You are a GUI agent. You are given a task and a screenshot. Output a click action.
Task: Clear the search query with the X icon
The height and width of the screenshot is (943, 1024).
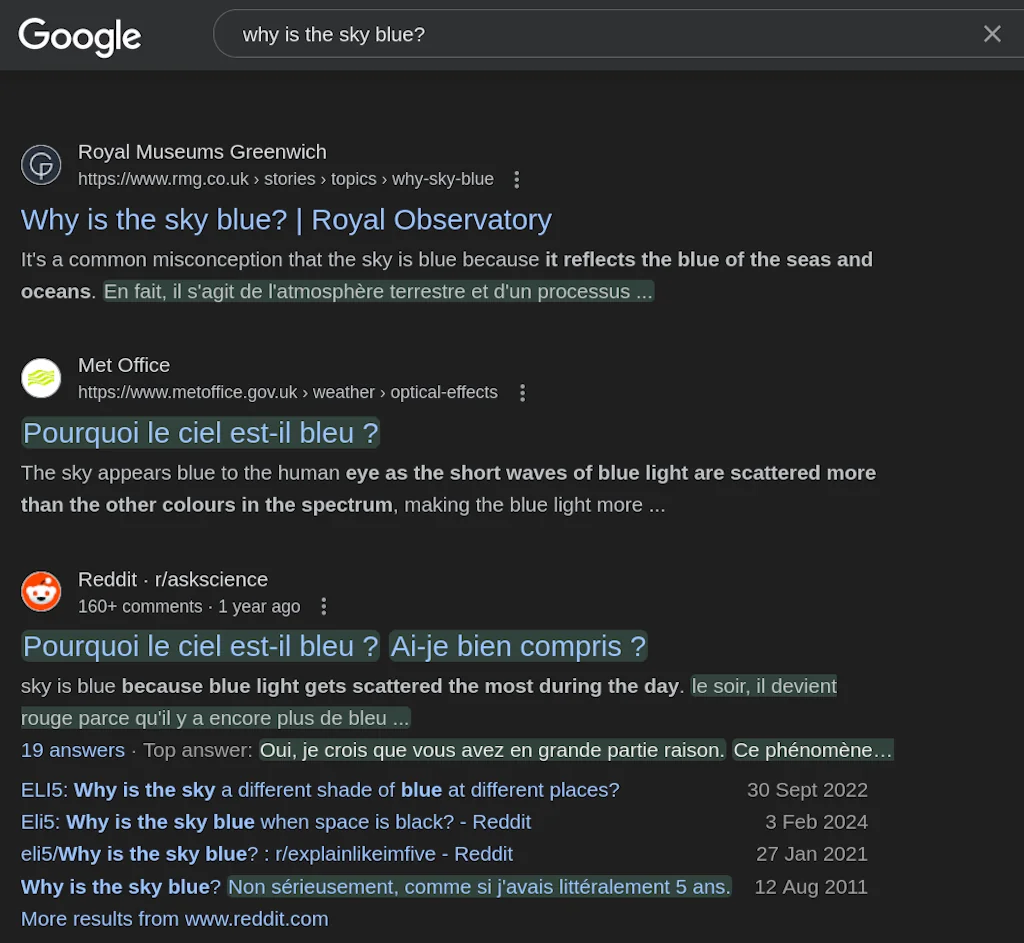coord(991,33)
